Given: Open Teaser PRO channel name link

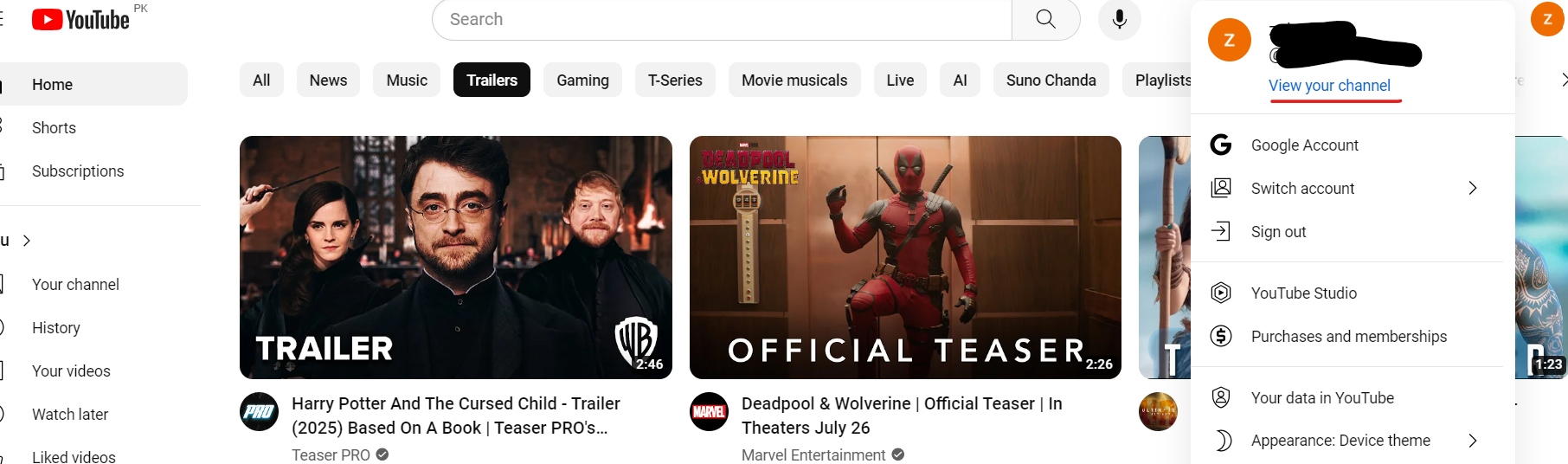Looking at the screenshot, I should 331,454.
